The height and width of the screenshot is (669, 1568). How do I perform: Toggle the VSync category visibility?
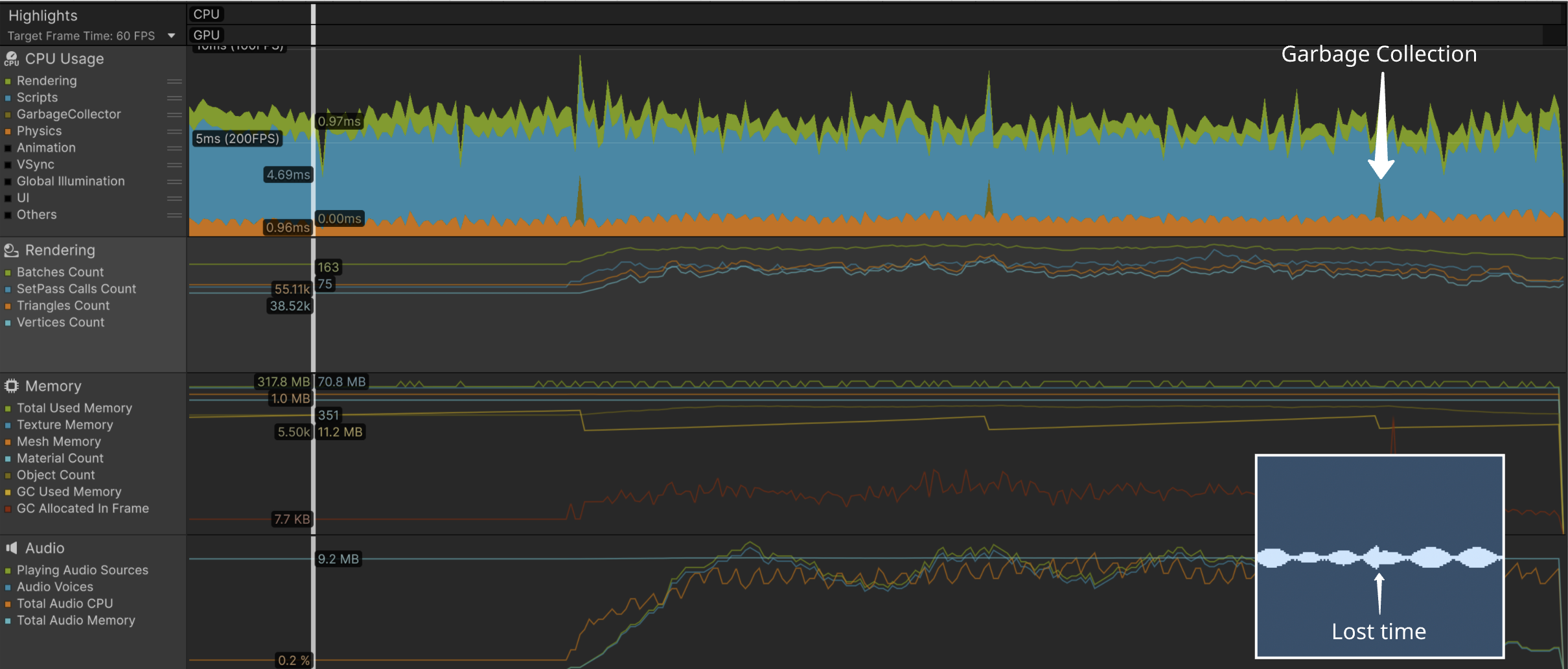tap(8, 165)
